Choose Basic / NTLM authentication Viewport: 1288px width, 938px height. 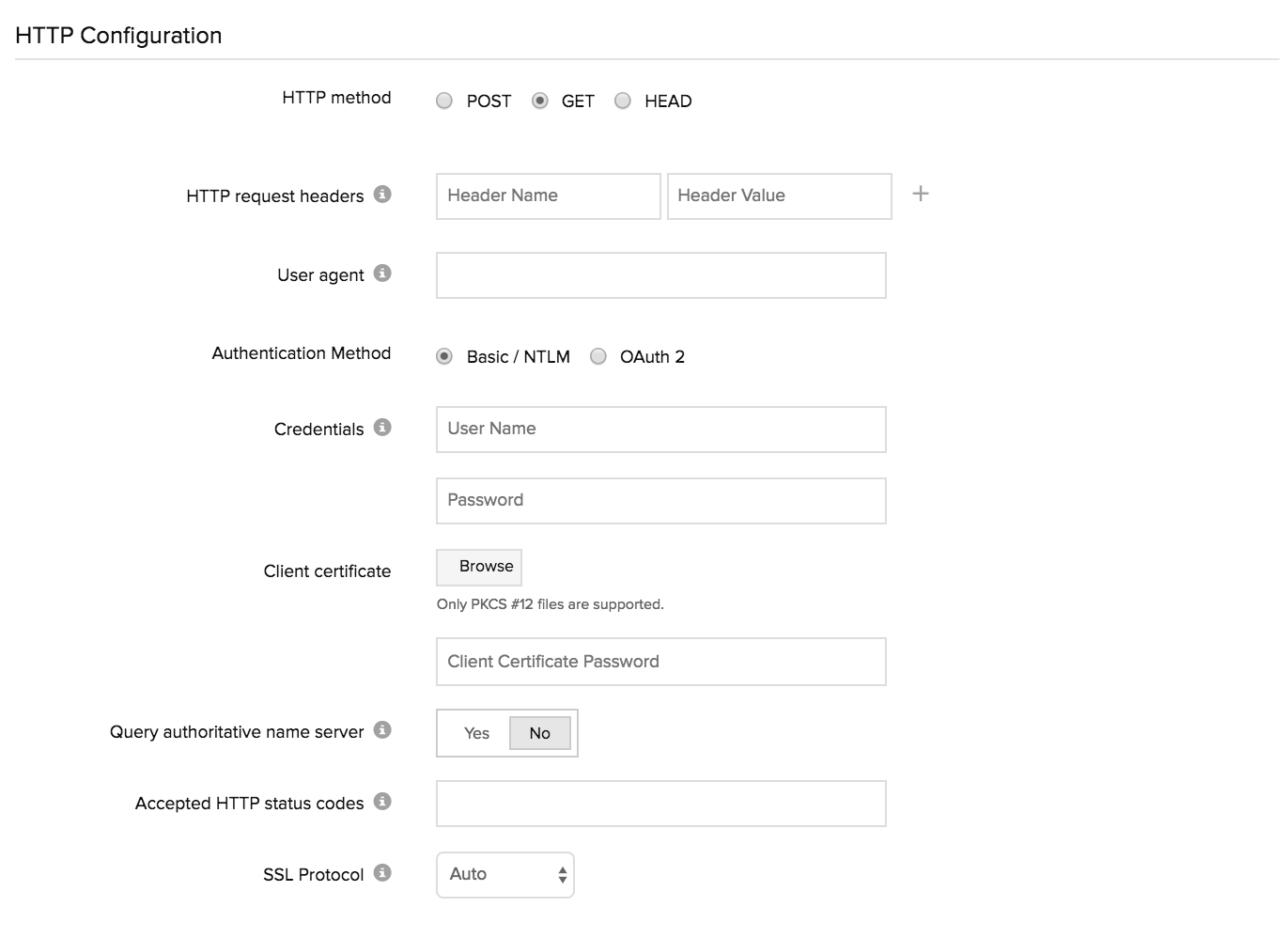click(444, 356)
